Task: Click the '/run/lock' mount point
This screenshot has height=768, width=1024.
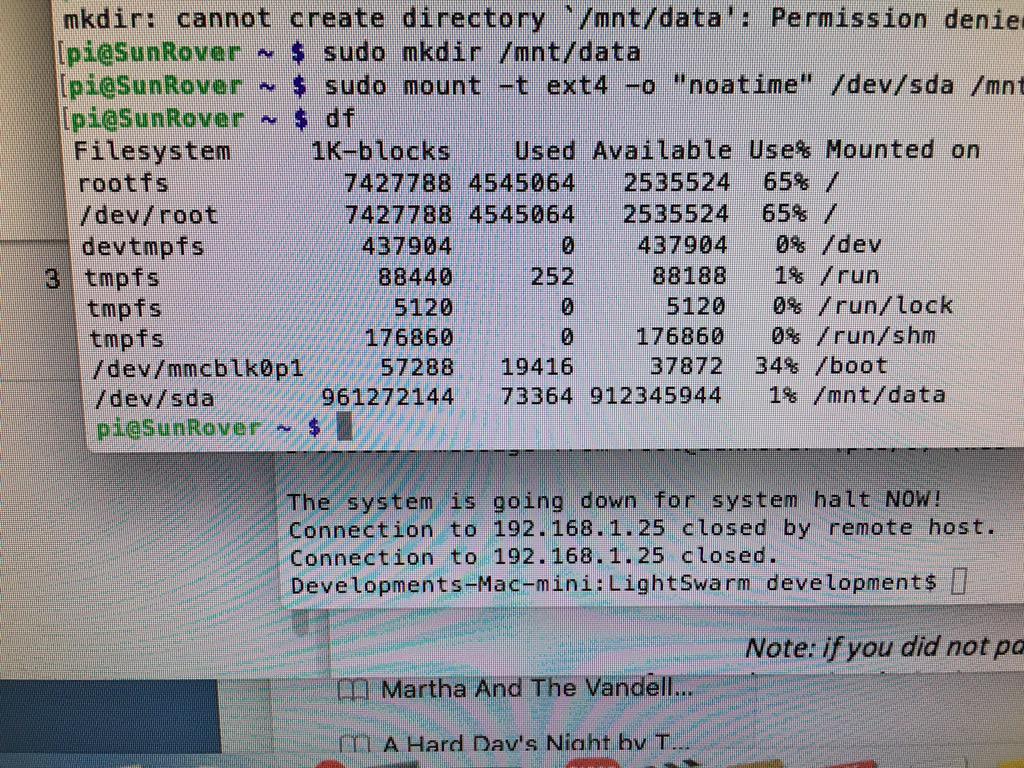Action: tap(886, 305)
